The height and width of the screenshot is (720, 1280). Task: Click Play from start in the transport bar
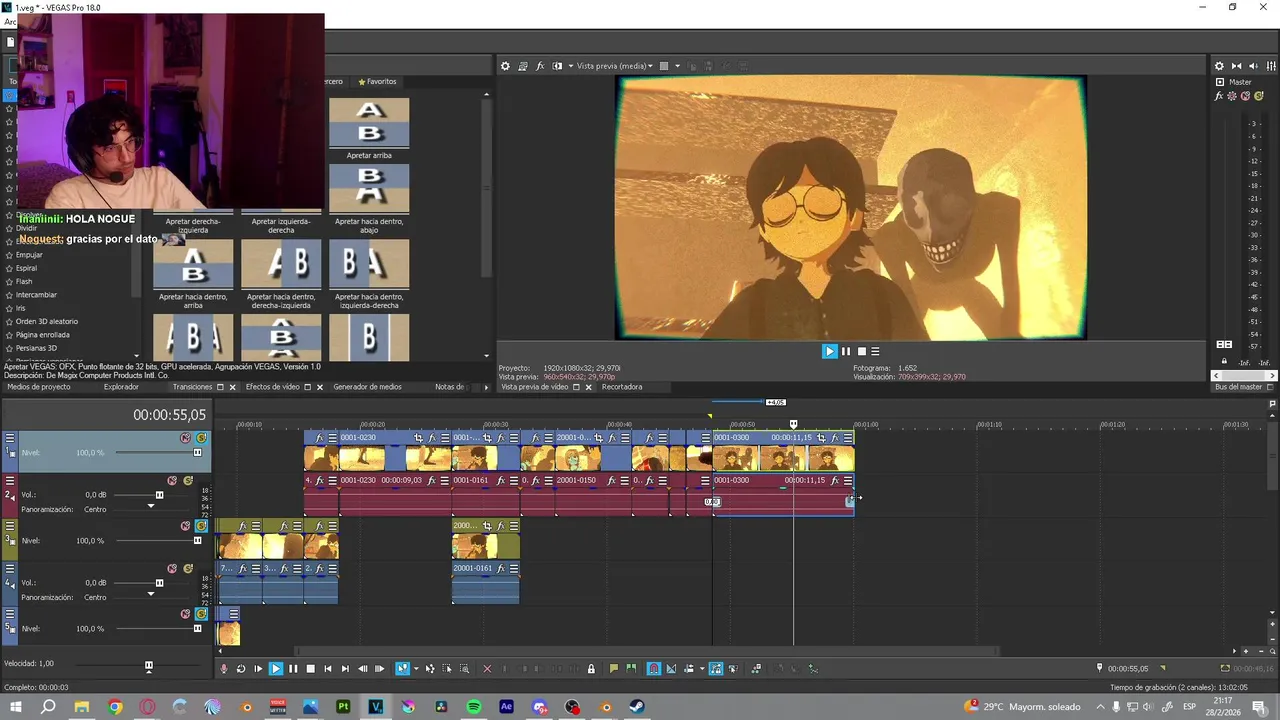(258, 669)
